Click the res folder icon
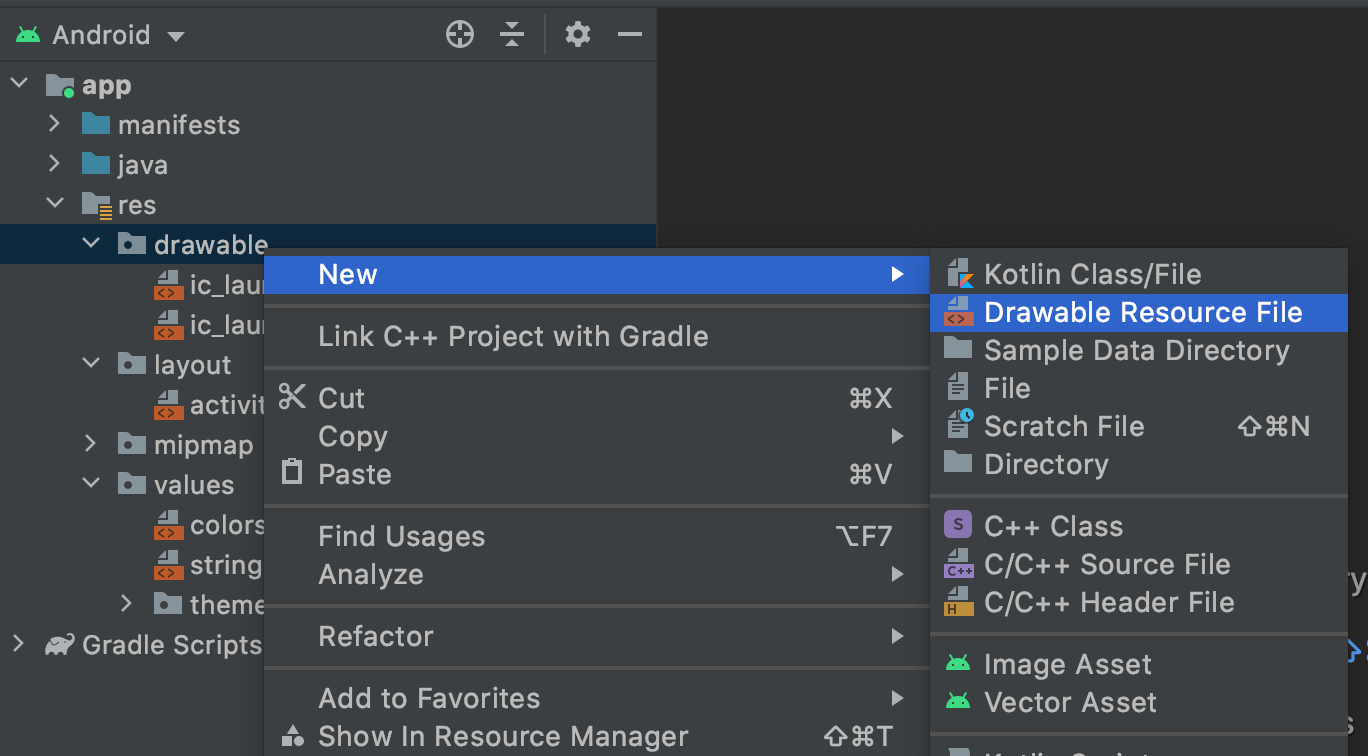This screenshot has width=1368, height=756. pos(97,205)
